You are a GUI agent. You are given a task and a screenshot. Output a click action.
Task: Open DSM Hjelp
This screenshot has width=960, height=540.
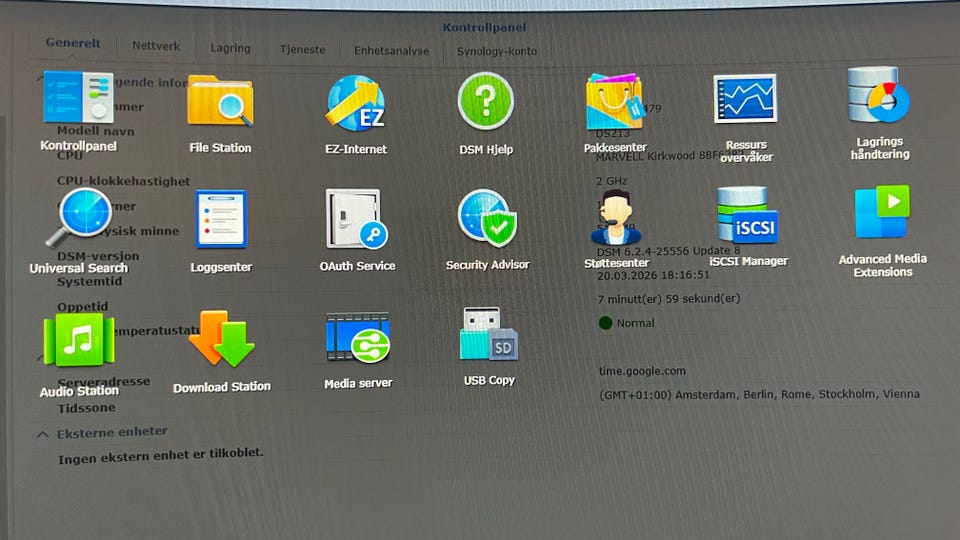coord(486,101)
